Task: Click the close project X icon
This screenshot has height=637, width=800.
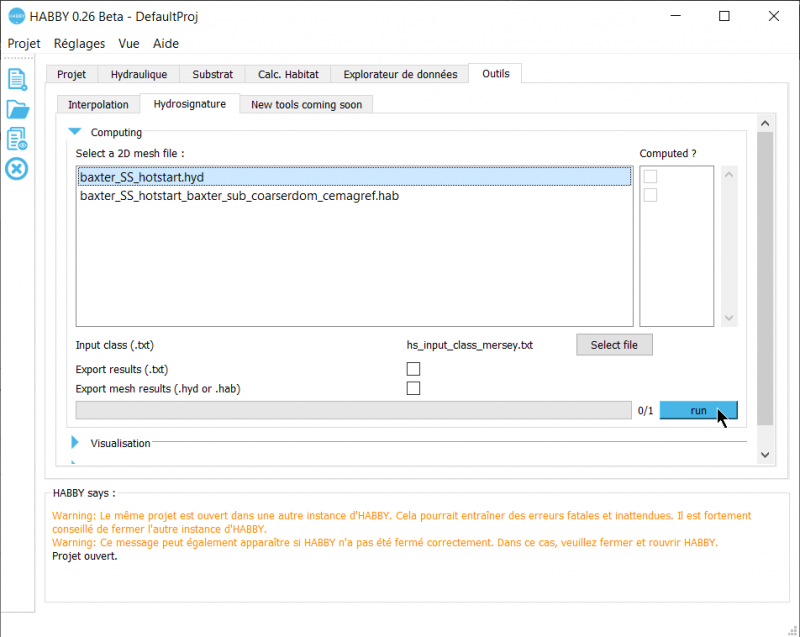Action: 16,169
